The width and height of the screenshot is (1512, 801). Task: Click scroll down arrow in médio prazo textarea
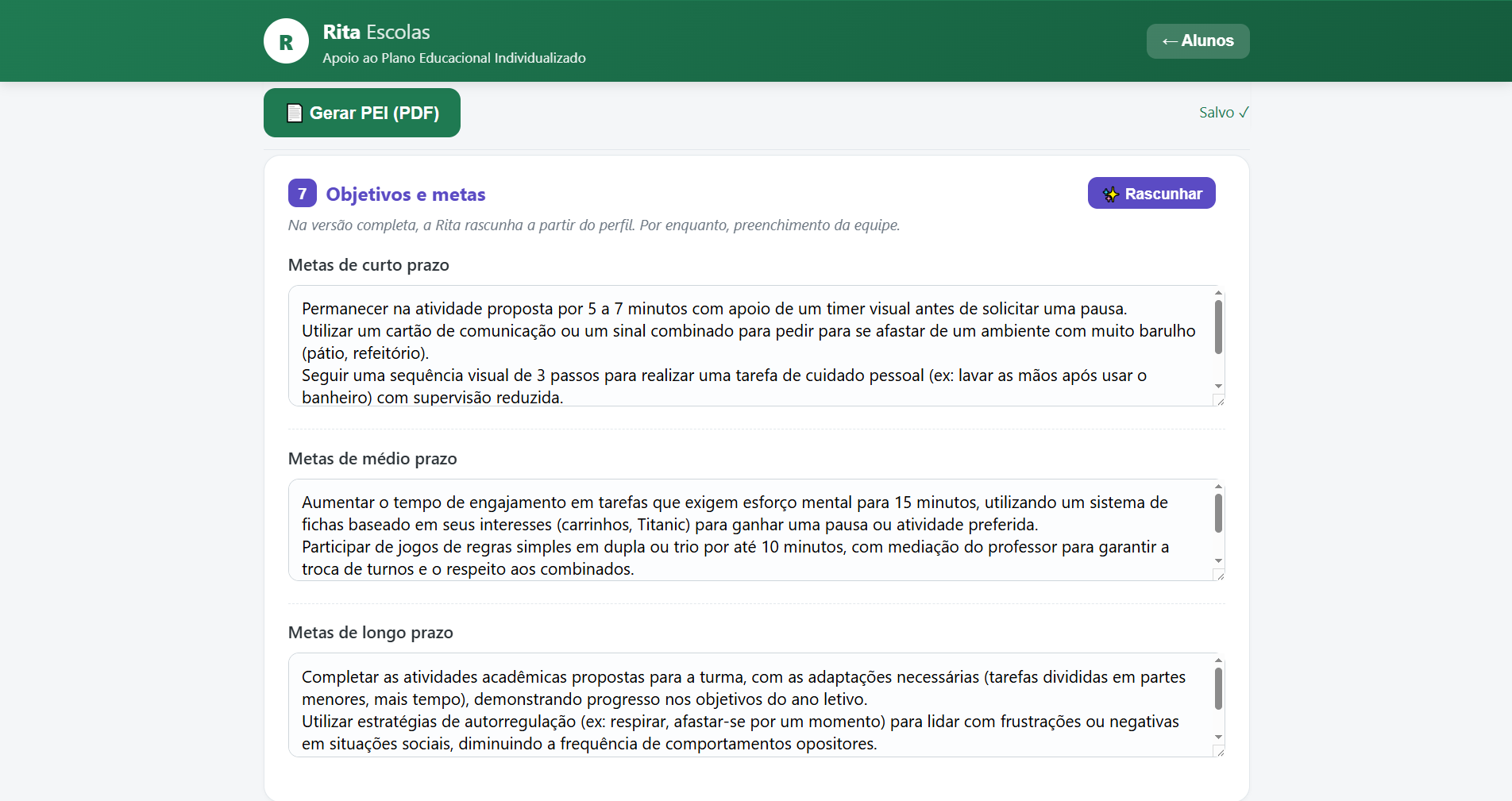click(x=1218, y=560)
